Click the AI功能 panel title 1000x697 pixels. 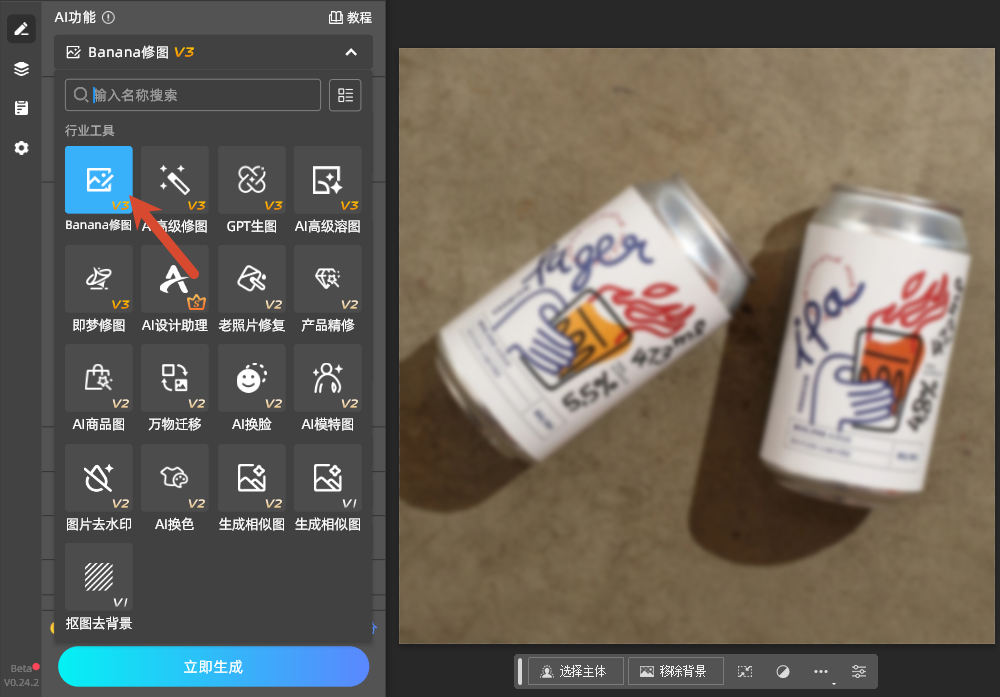[x=75, y=17]
